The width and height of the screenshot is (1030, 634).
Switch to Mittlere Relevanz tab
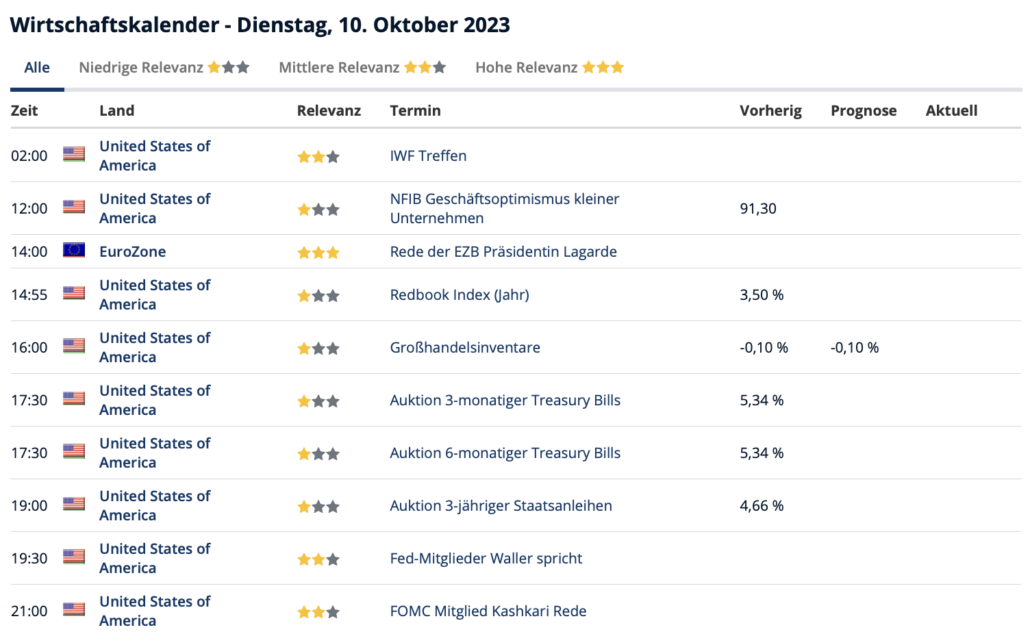click(x=363, y=68)
